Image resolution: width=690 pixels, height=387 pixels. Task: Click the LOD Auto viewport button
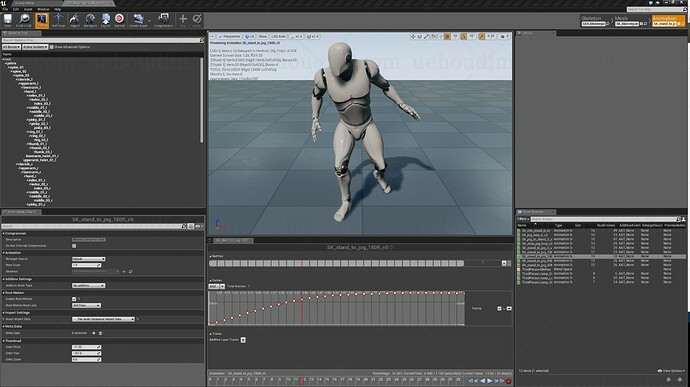pos(278,37)
